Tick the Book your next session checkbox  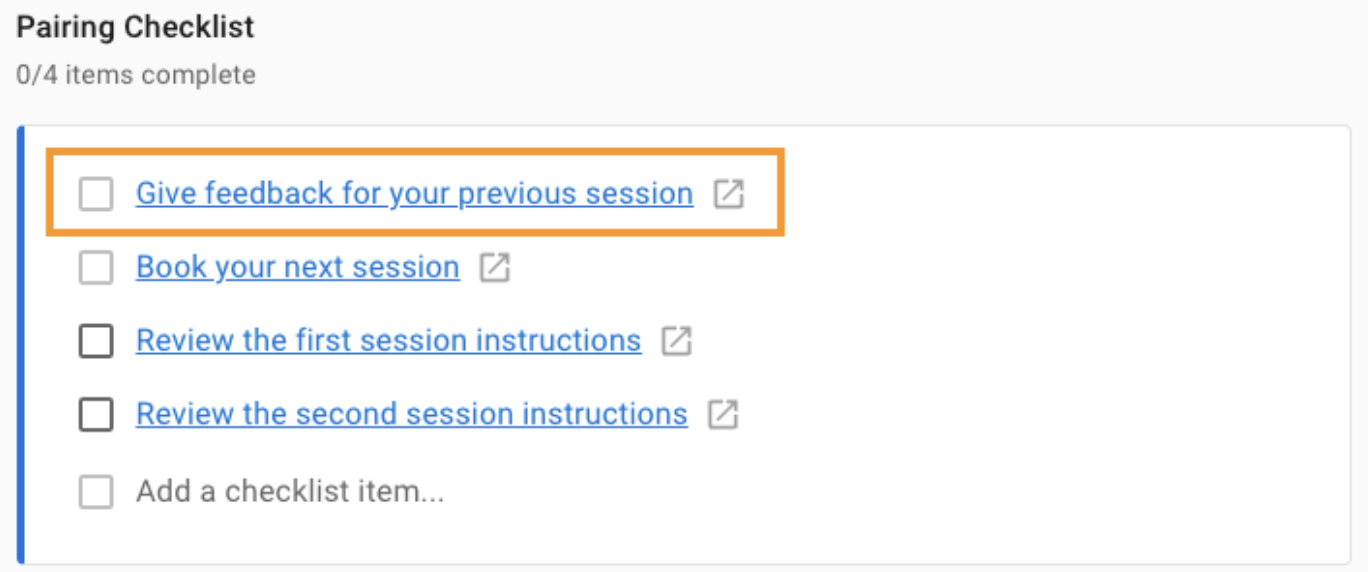click(x=96, y=268)
